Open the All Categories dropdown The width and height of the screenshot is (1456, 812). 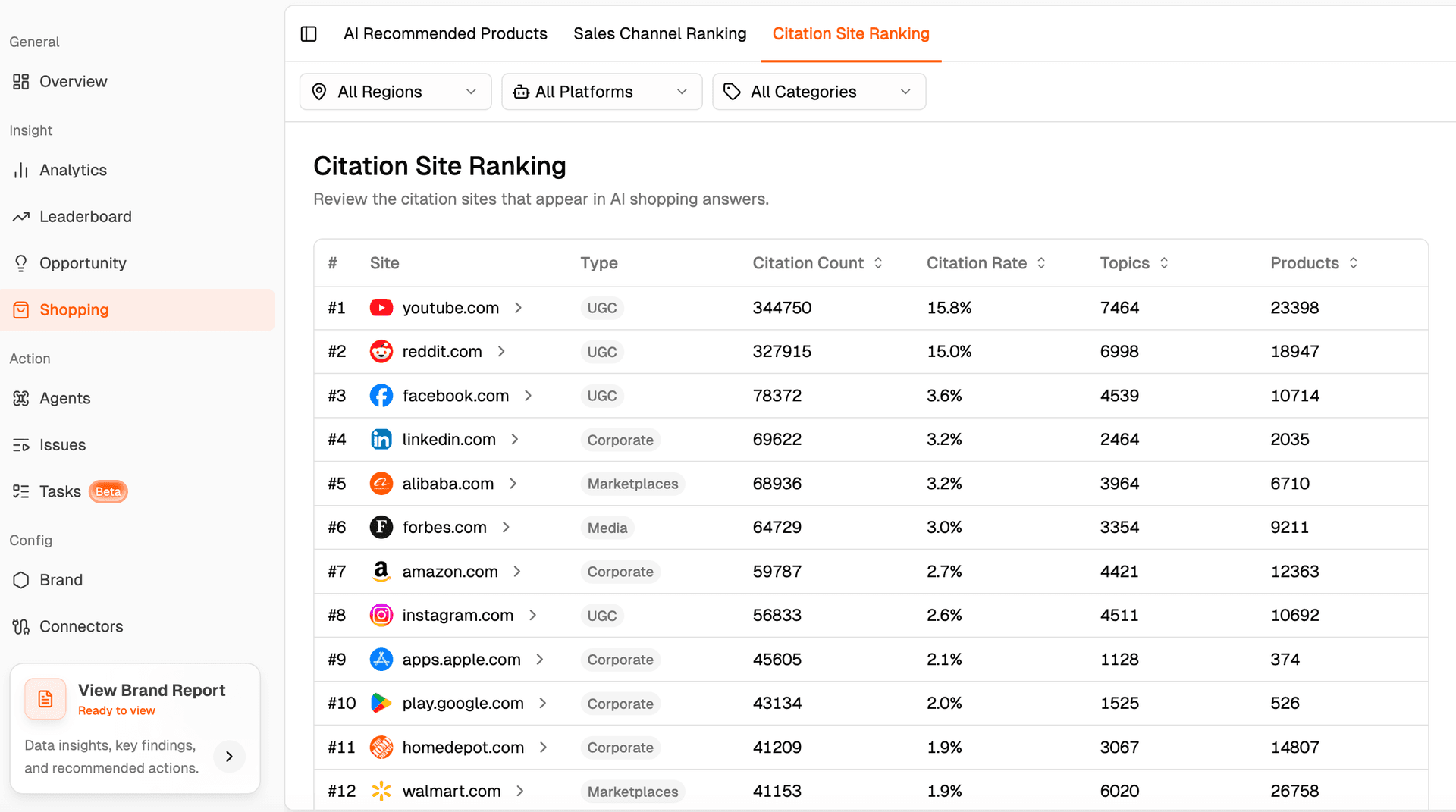[x=818, y=92]
